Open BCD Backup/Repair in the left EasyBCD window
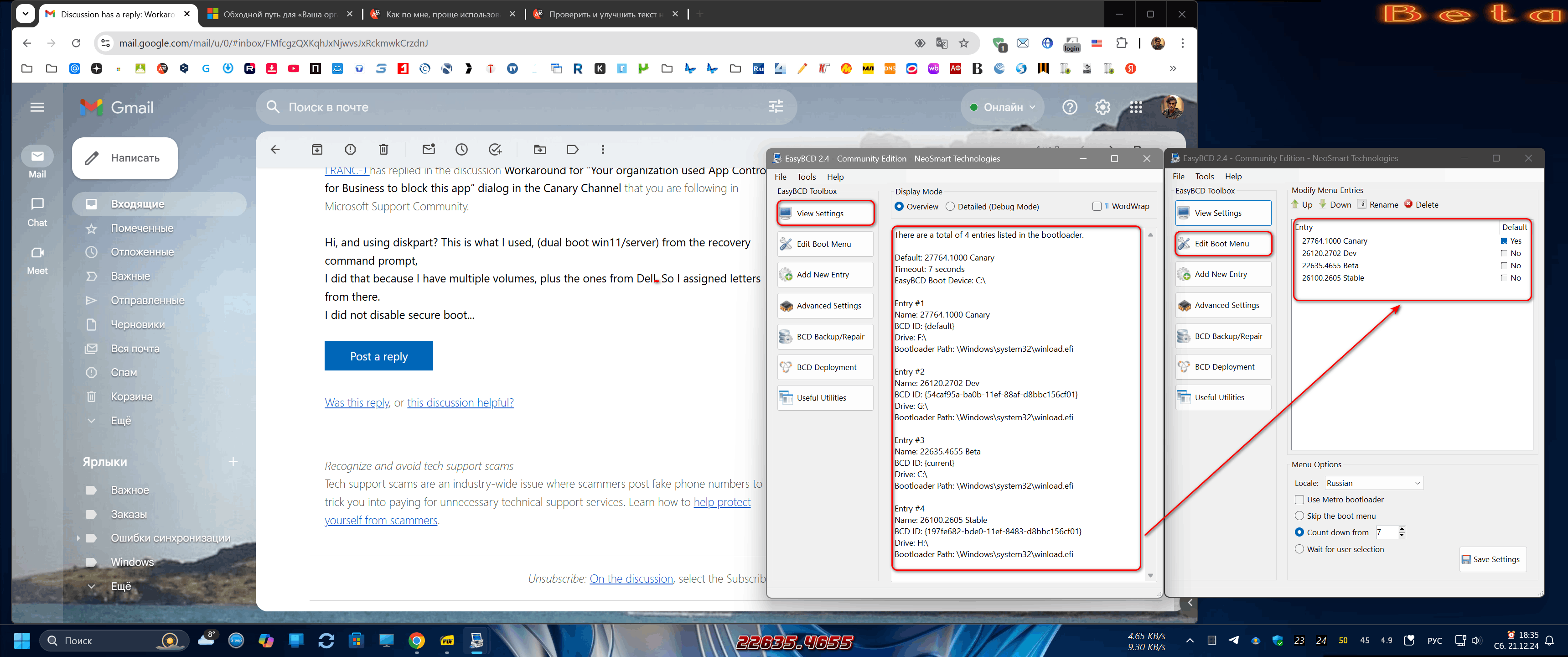Screen dimensions: 1568x657 [x=825, y=336]
